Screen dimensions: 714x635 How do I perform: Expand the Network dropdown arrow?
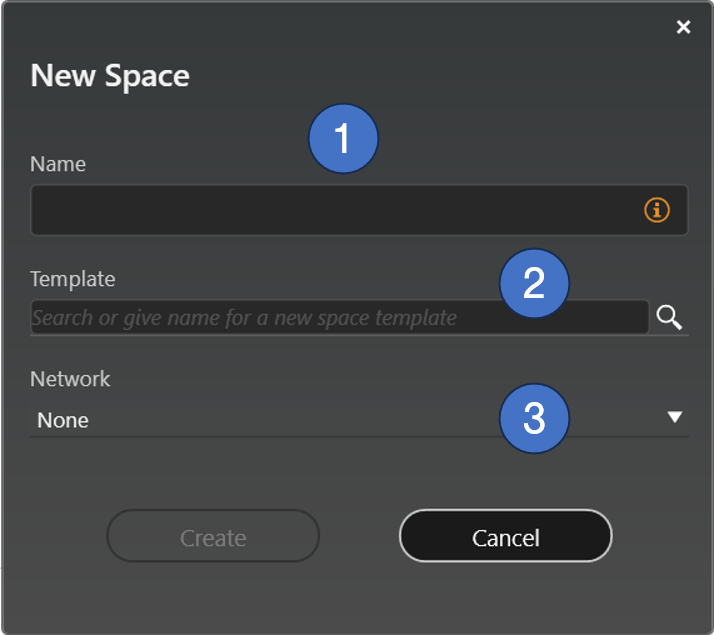click(x=675, y=418)
